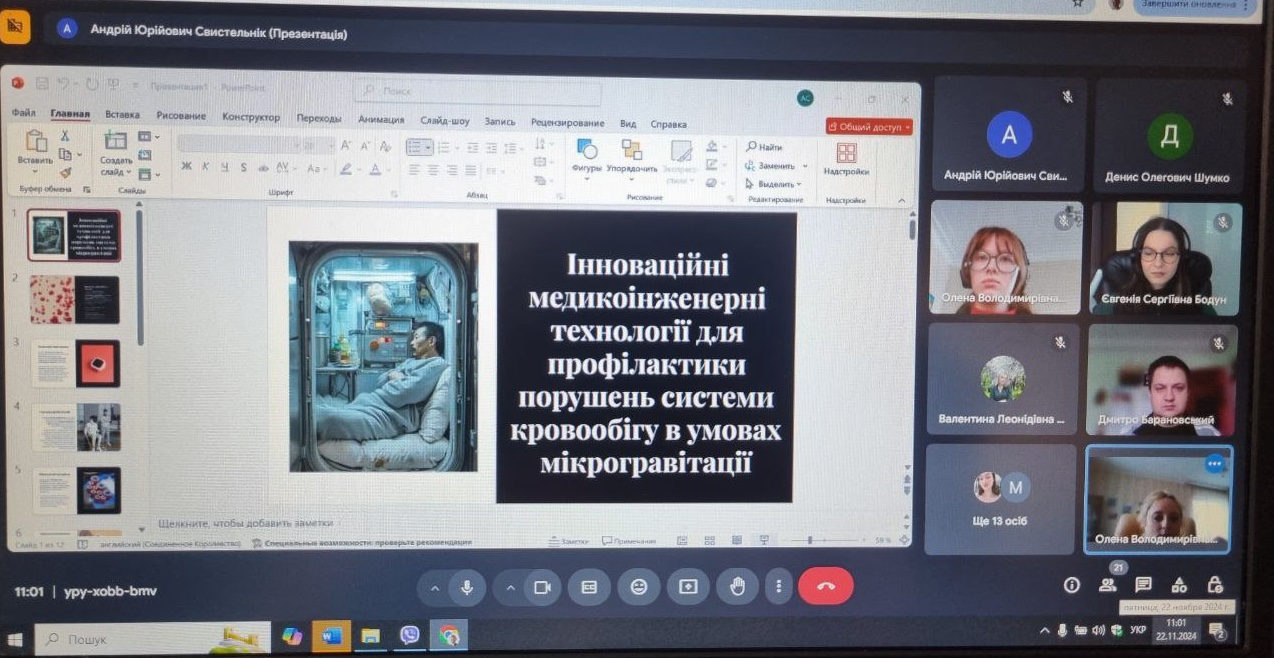Open the meeting activities icon
Image resolution: width=1274 pixels, height=658 pixels.
(1179, 585)
